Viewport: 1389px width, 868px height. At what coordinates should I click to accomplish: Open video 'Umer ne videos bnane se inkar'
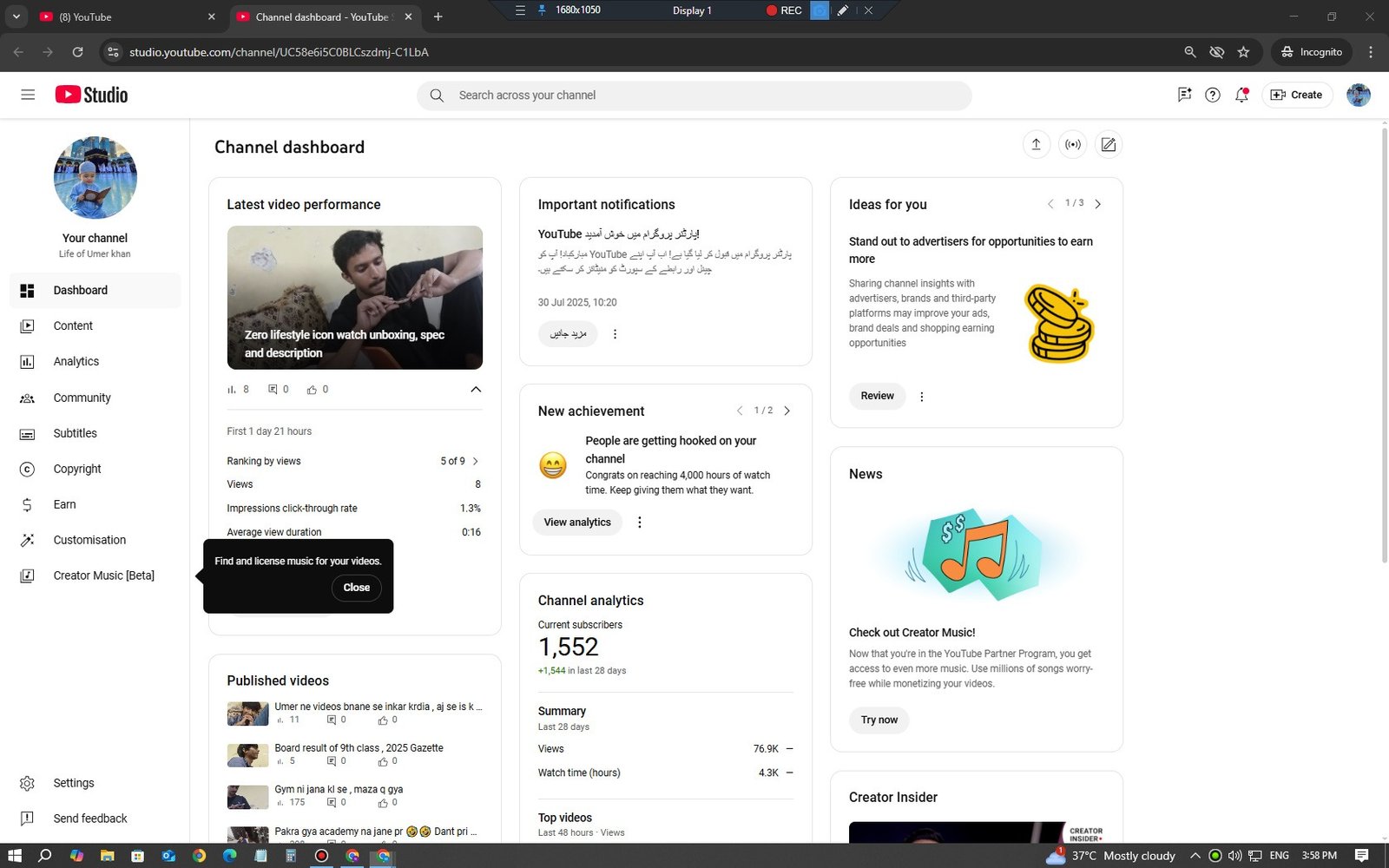pyautogui.click(x=379, y=707)
